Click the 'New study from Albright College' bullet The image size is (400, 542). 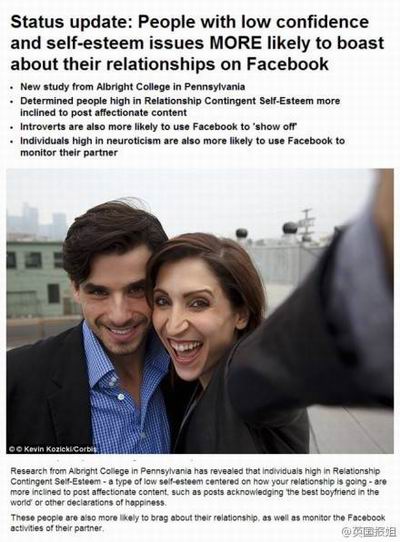pyautogui.click(x=132, y=86)
